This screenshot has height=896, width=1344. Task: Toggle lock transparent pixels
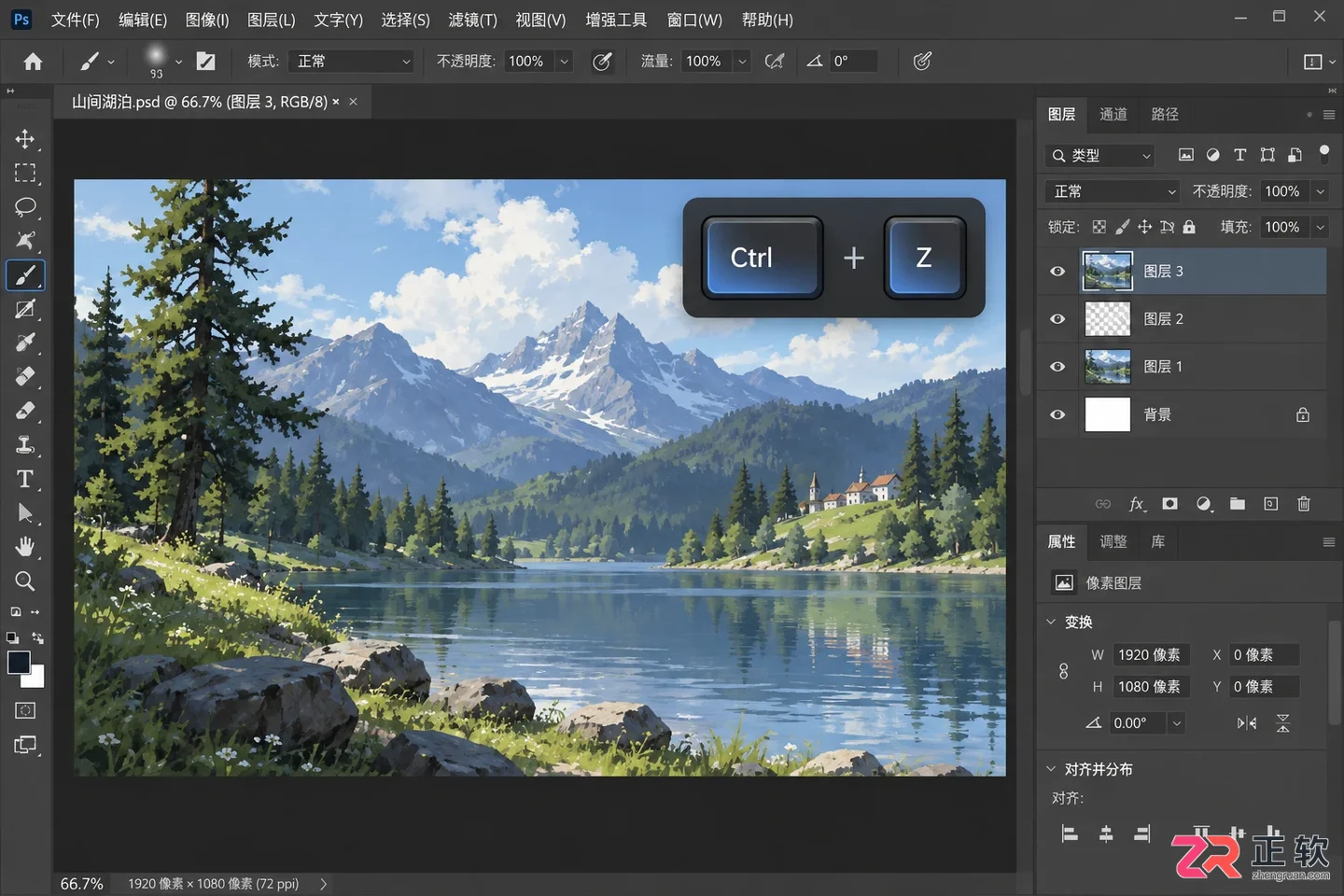click(1099, 227)
